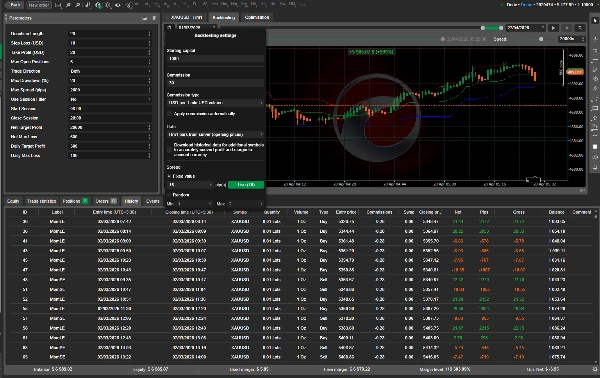600x378 pixels.
Task: Open the chart type icon in top toolbar
Action: (88, 5)
